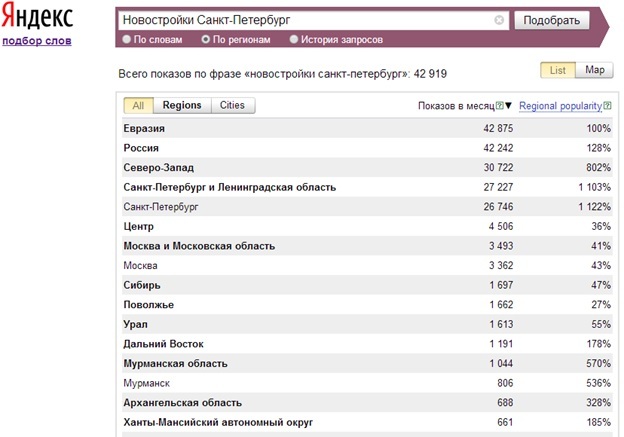624x437 pixels.
Task: Click the value 42 875
Action: (x=498, y=129)
